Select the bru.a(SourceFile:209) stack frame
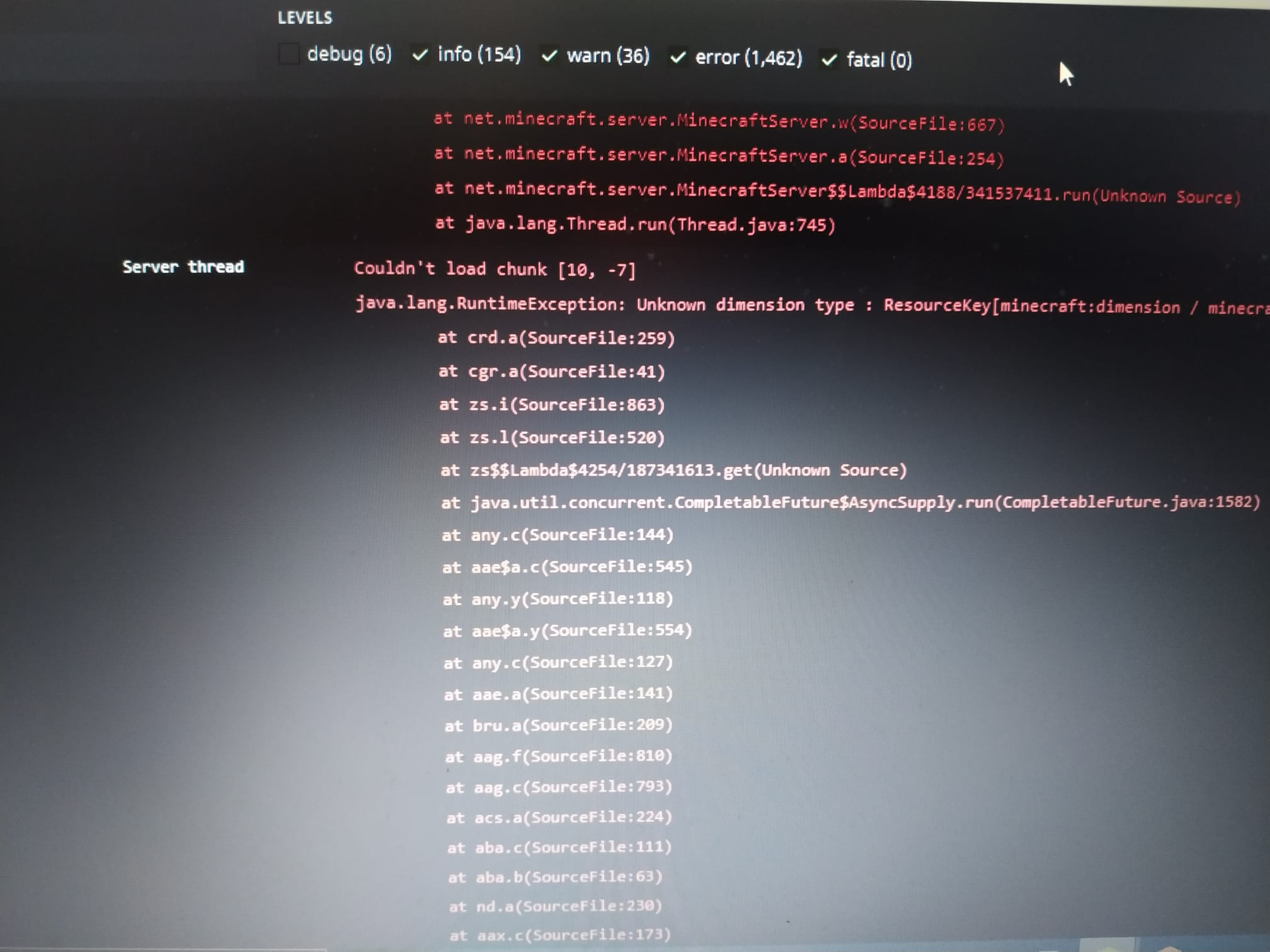1270x952 pixels. pos(558,725)
